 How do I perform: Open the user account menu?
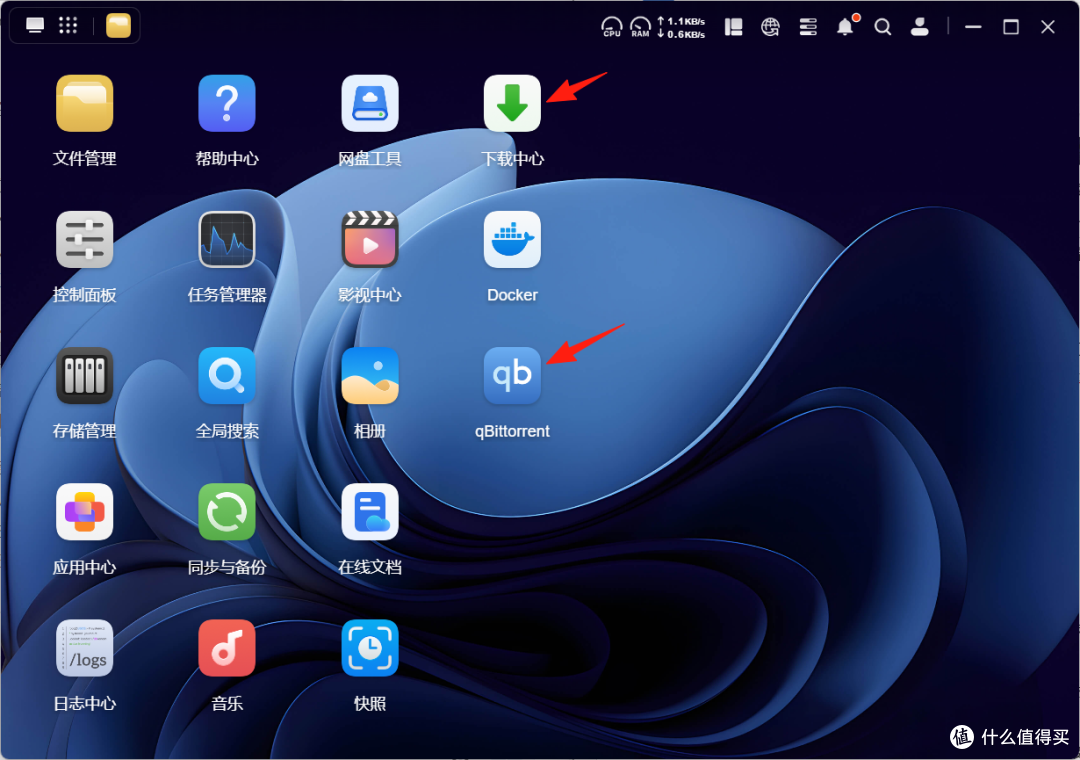point(920,27)
